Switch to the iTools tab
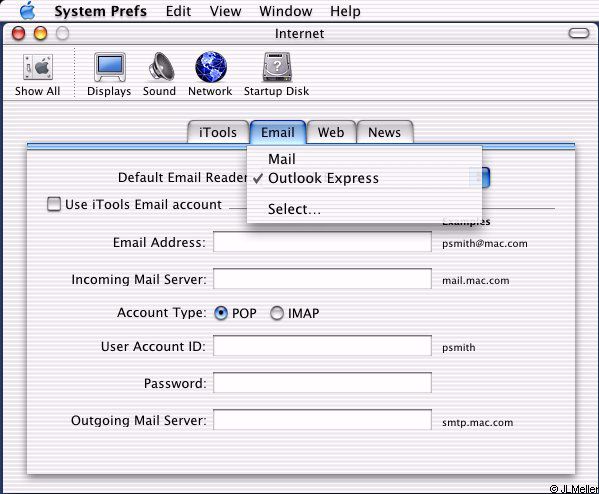599x494 pixels. [x=218, y=132]
